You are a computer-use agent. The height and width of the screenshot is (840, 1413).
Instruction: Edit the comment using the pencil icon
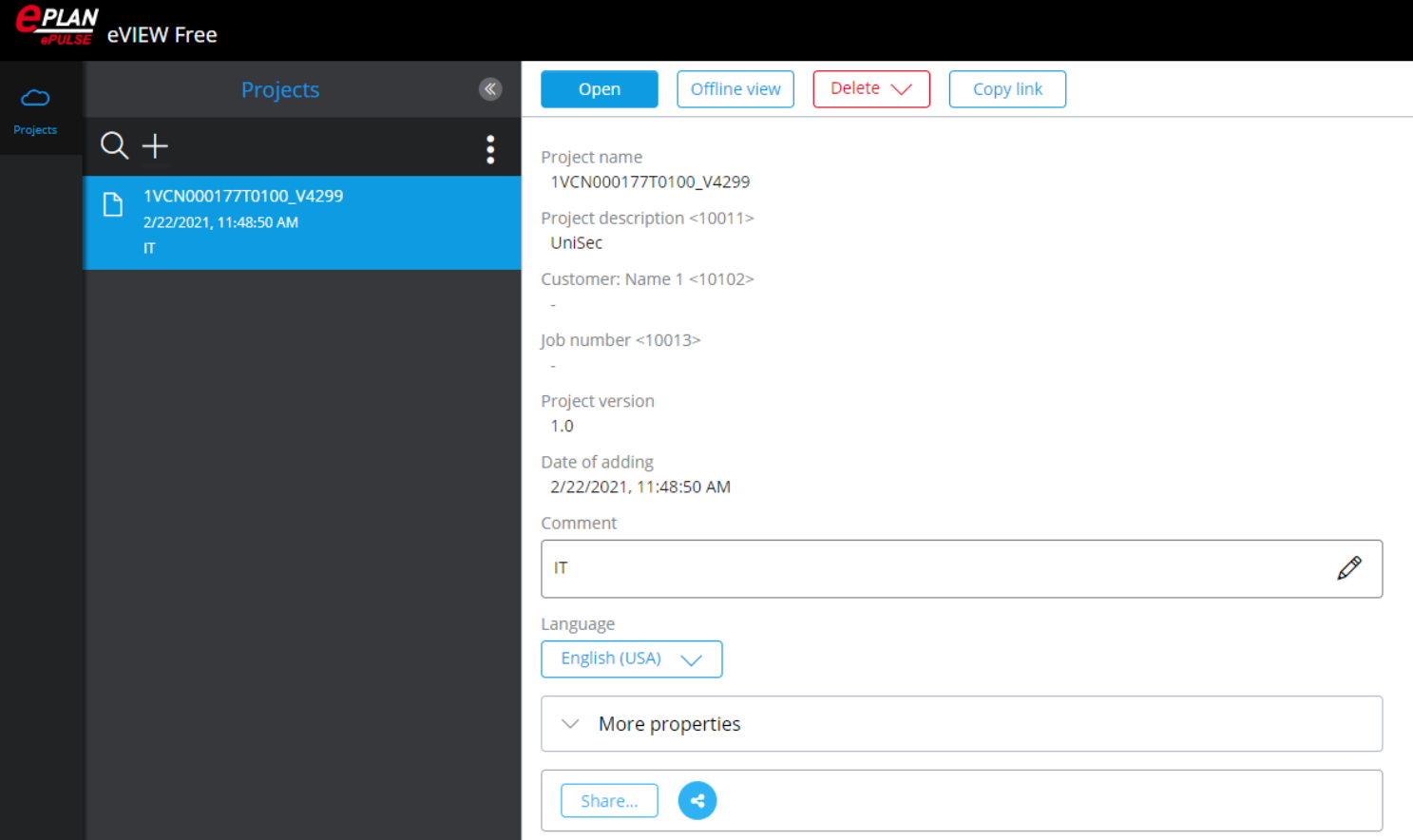pos(1349,568)
